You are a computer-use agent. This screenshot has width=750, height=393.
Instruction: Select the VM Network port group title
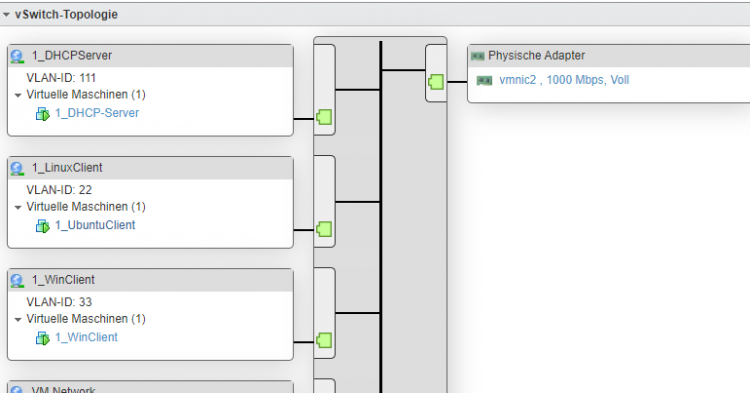(x=64, y=390)
